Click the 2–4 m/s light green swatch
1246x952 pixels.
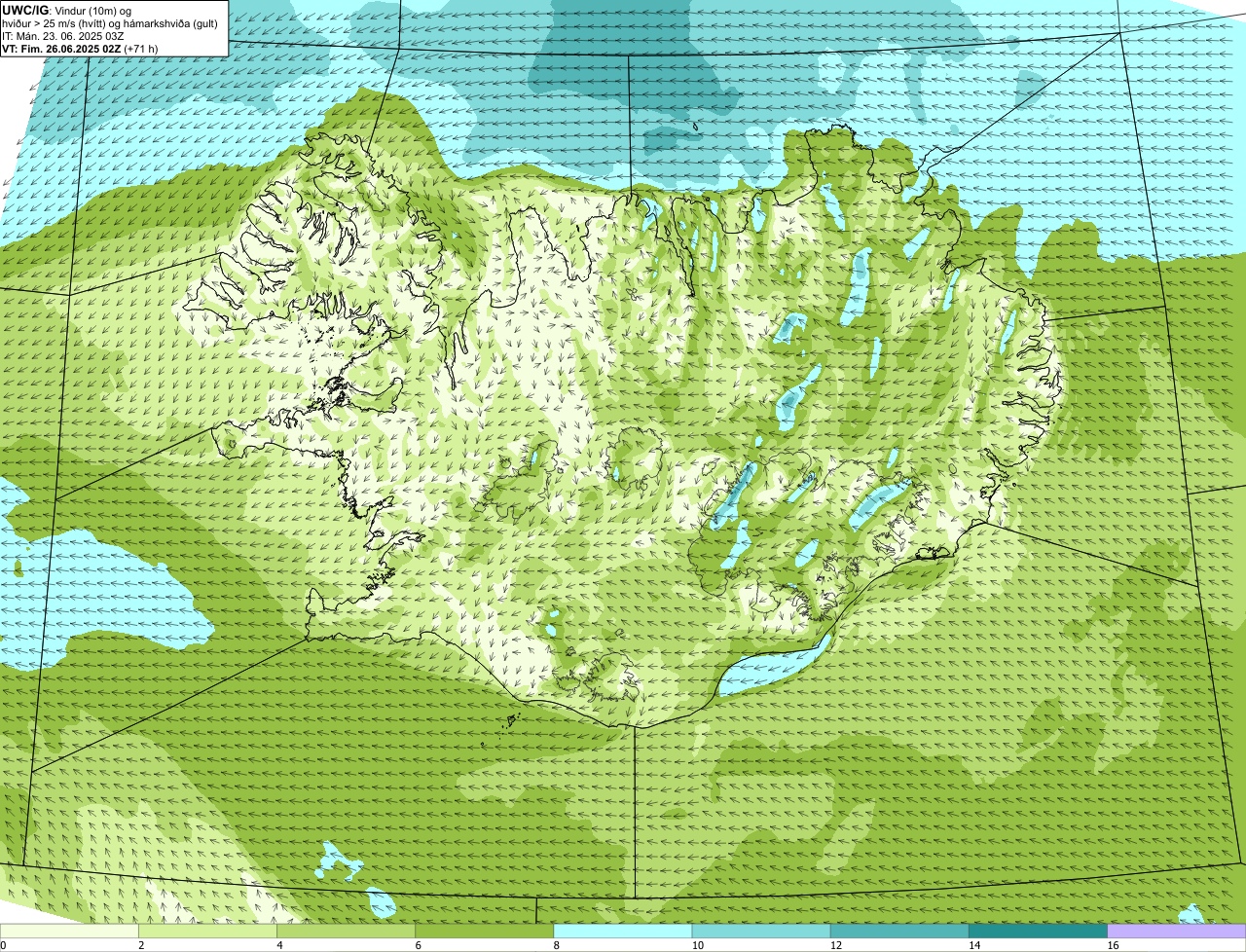[x=208, y=932]
